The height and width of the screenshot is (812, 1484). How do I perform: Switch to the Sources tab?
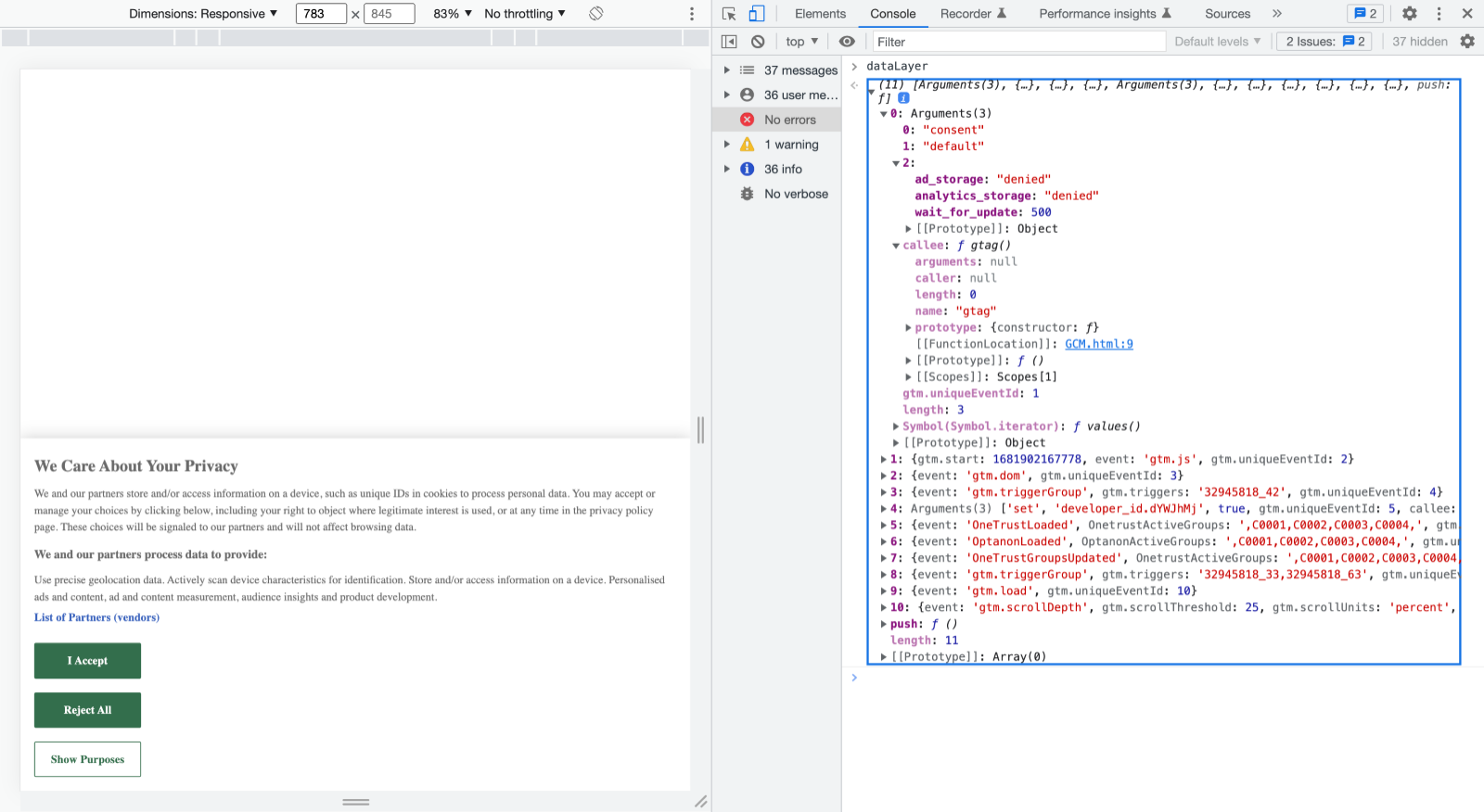[x=1227, y=14]
